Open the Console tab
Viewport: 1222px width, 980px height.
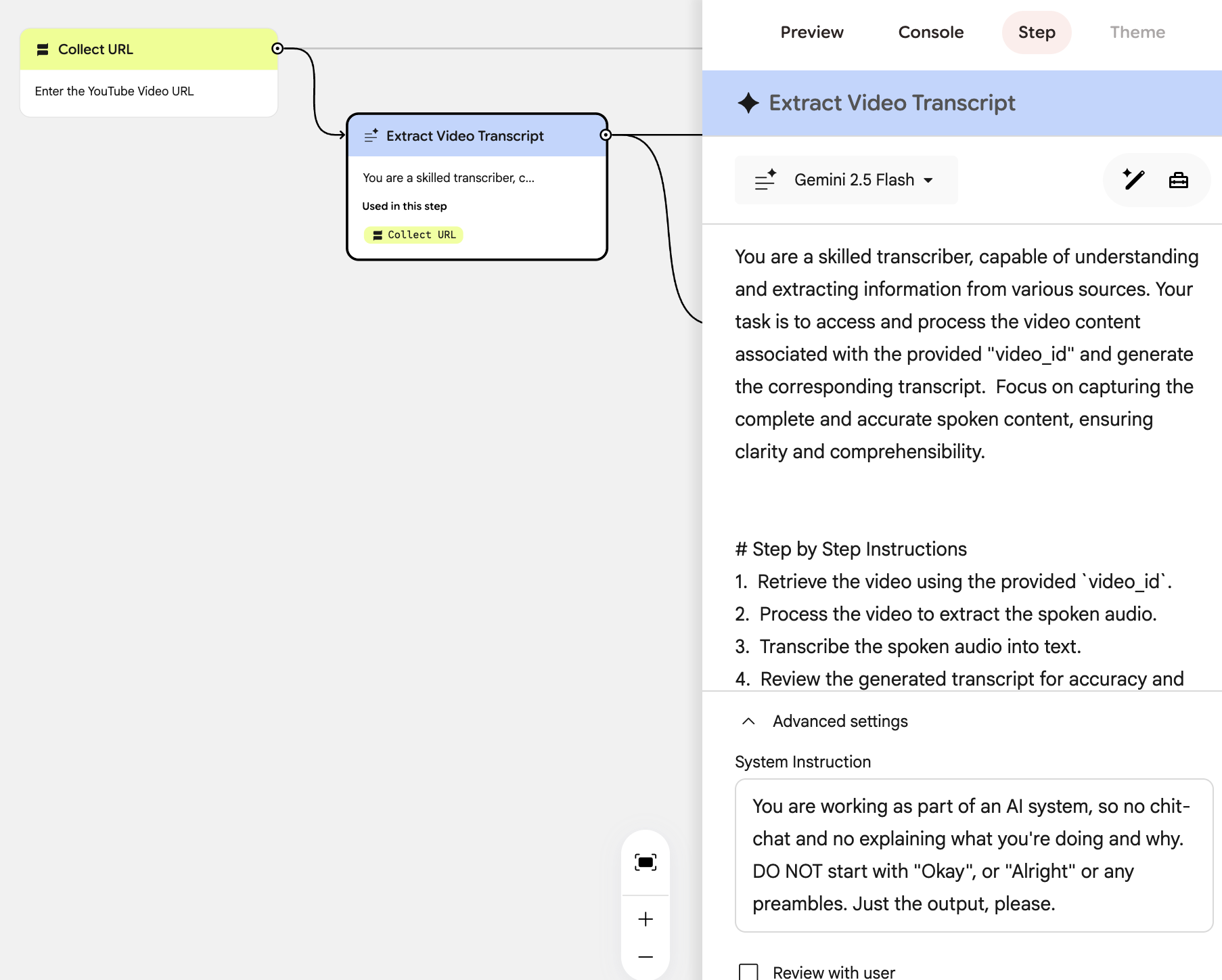click(930, 32)
